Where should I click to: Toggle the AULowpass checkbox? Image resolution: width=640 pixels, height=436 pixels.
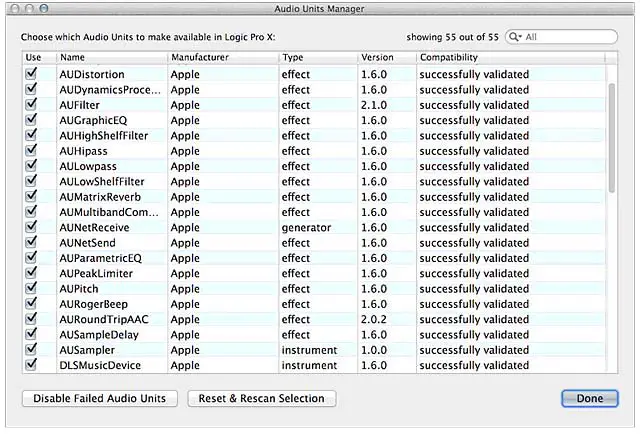coord(31,166)
